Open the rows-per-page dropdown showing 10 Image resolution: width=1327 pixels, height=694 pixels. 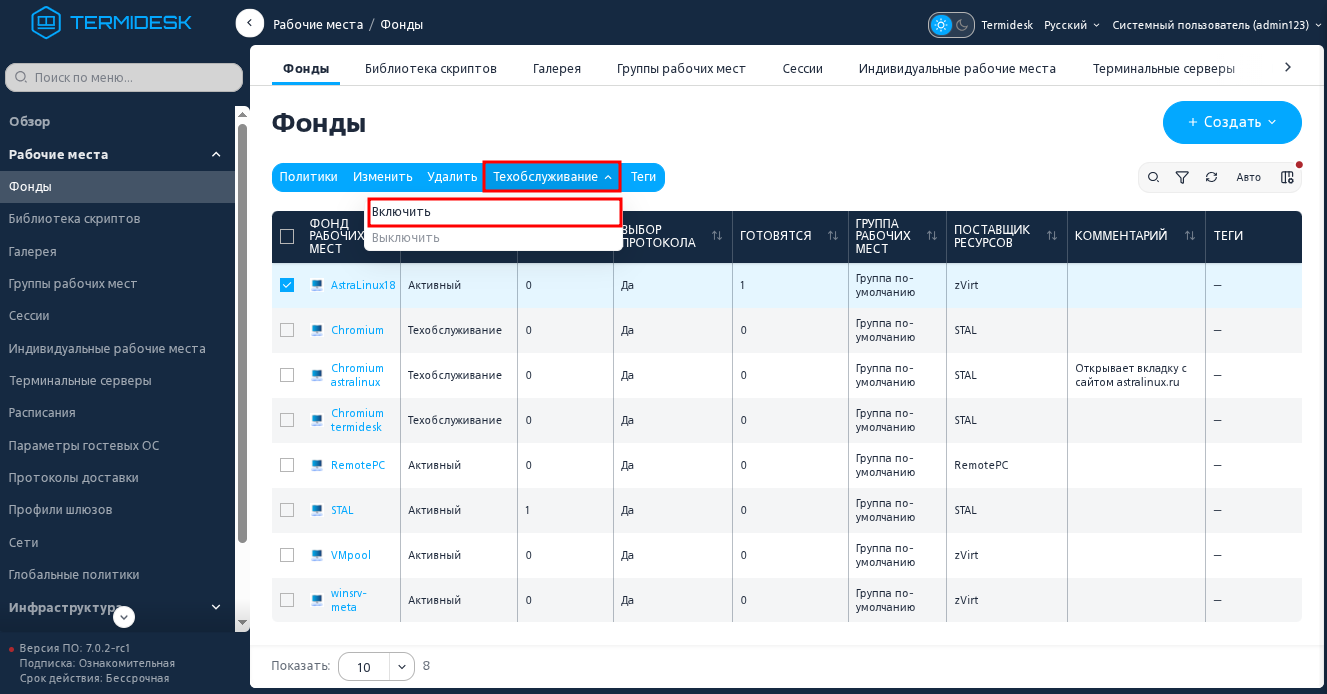tap(376, 667)
